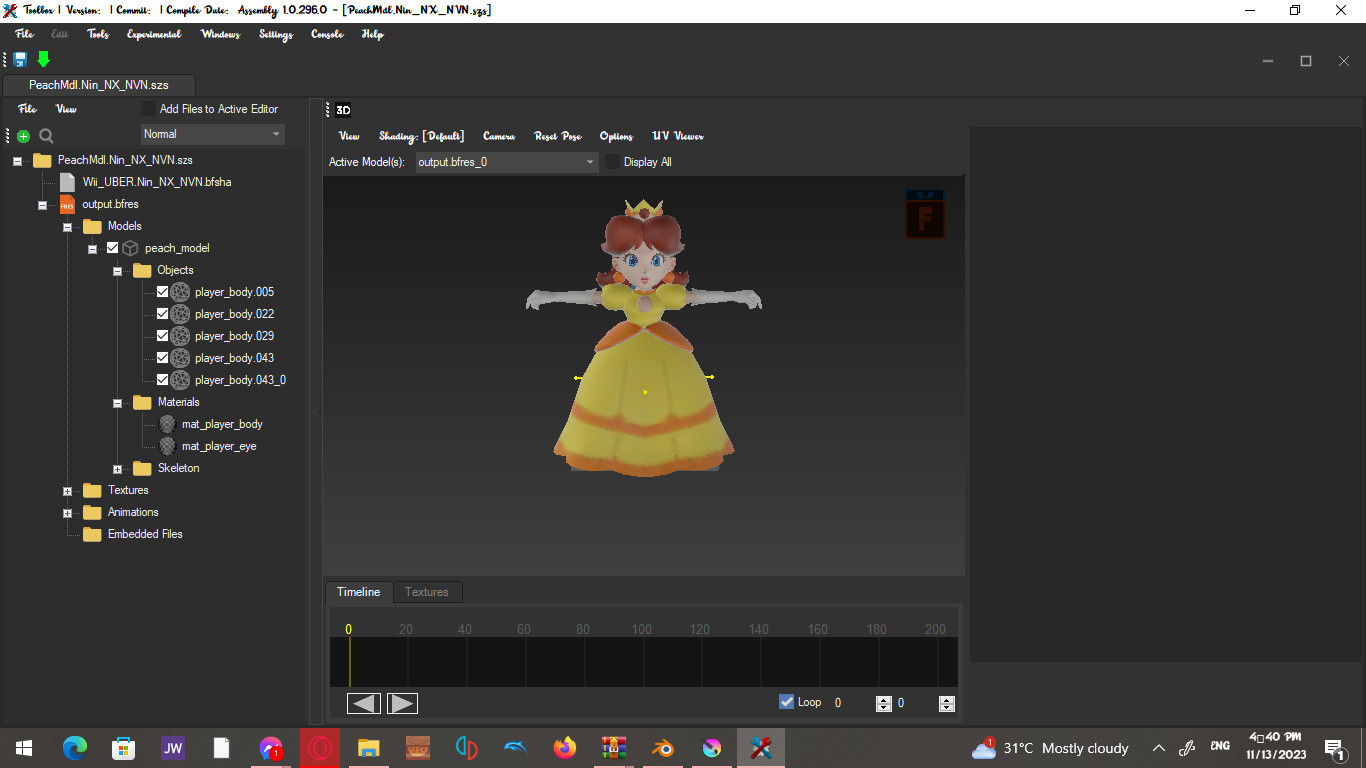Click the green update arrow icon
Image resolution: width=1366 pixels, height=768 pixels.
click(43, 59)
